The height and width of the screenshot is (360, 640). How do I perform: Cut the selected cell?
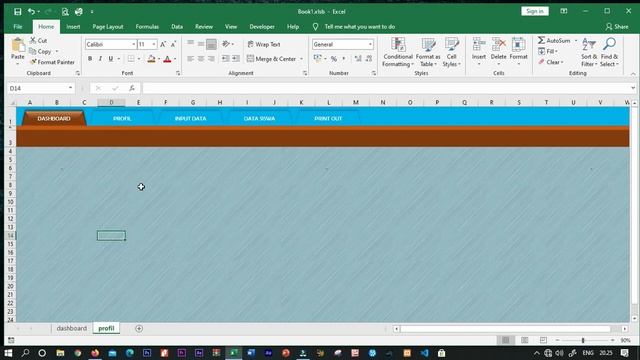pos(38,40)
